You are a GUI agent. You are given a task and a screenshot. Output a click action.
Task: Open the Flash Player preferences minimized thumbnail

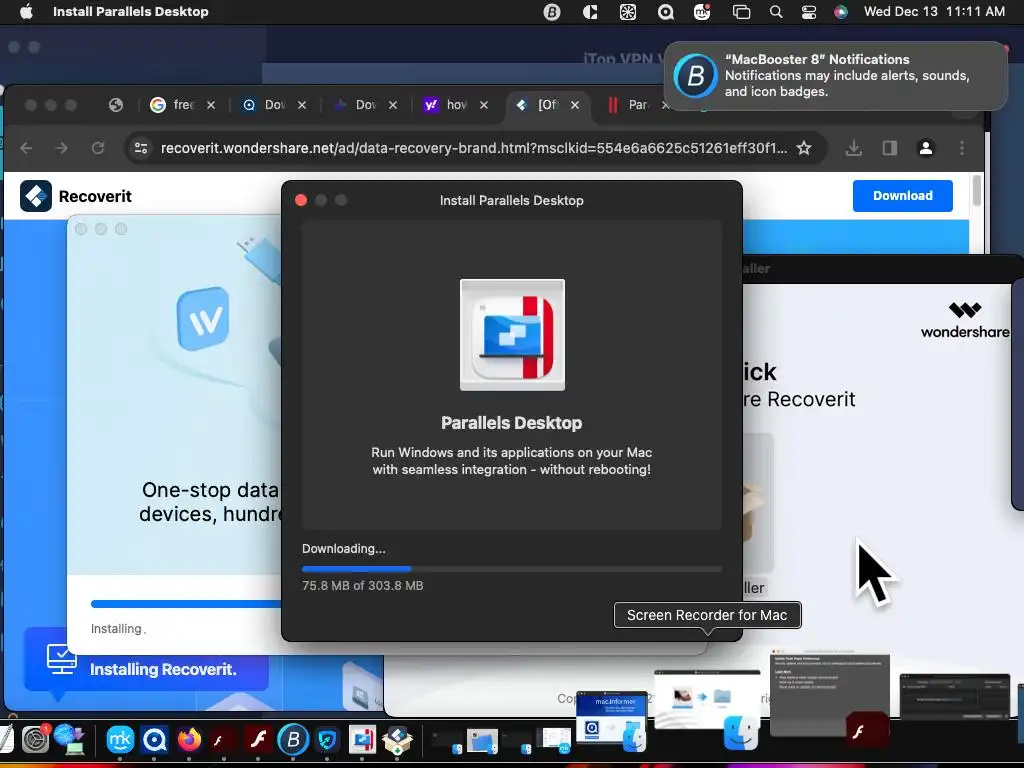pyautogui.click(x=829, y=692)
